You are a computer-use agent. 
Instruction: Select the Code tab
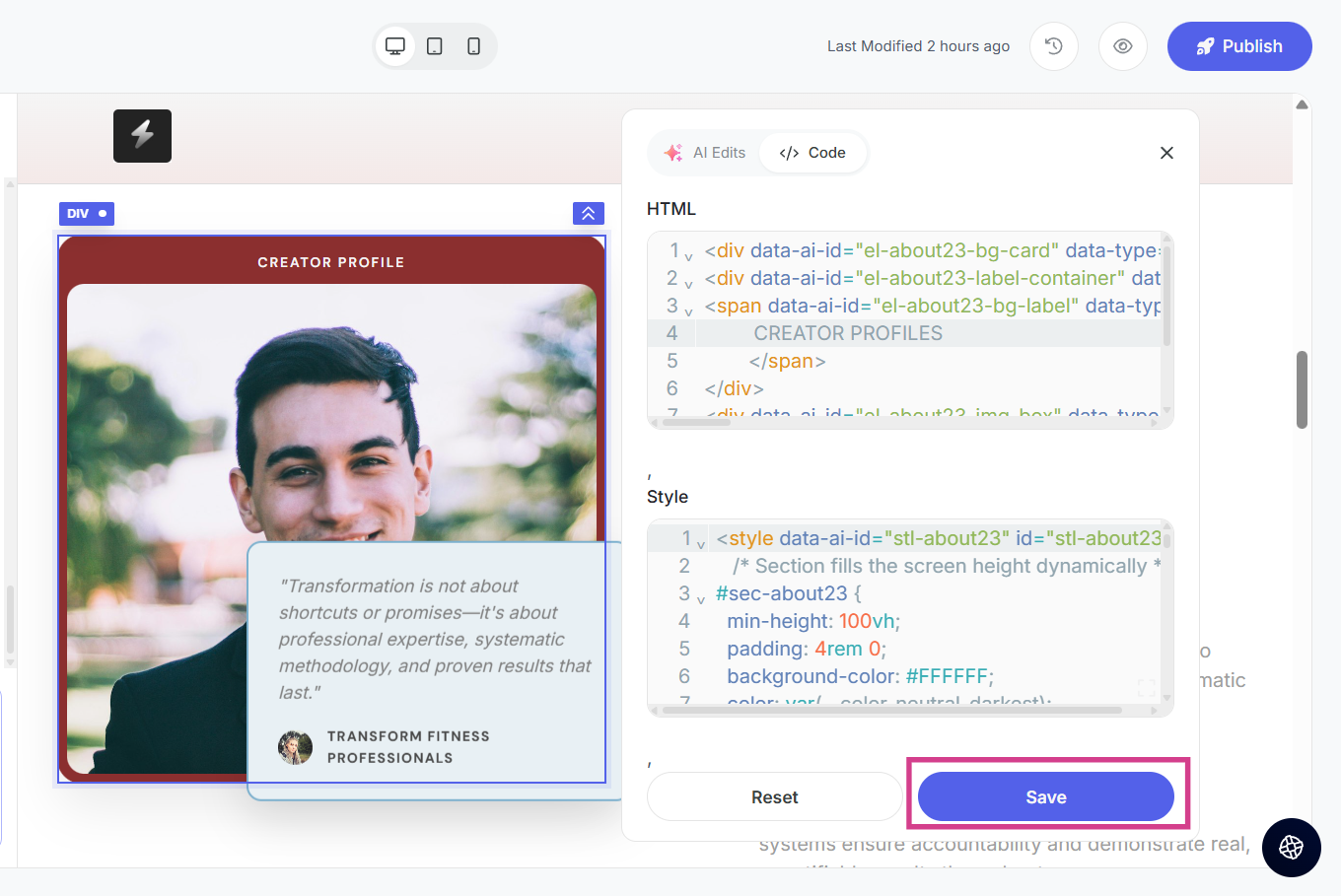tap(812, 153)
